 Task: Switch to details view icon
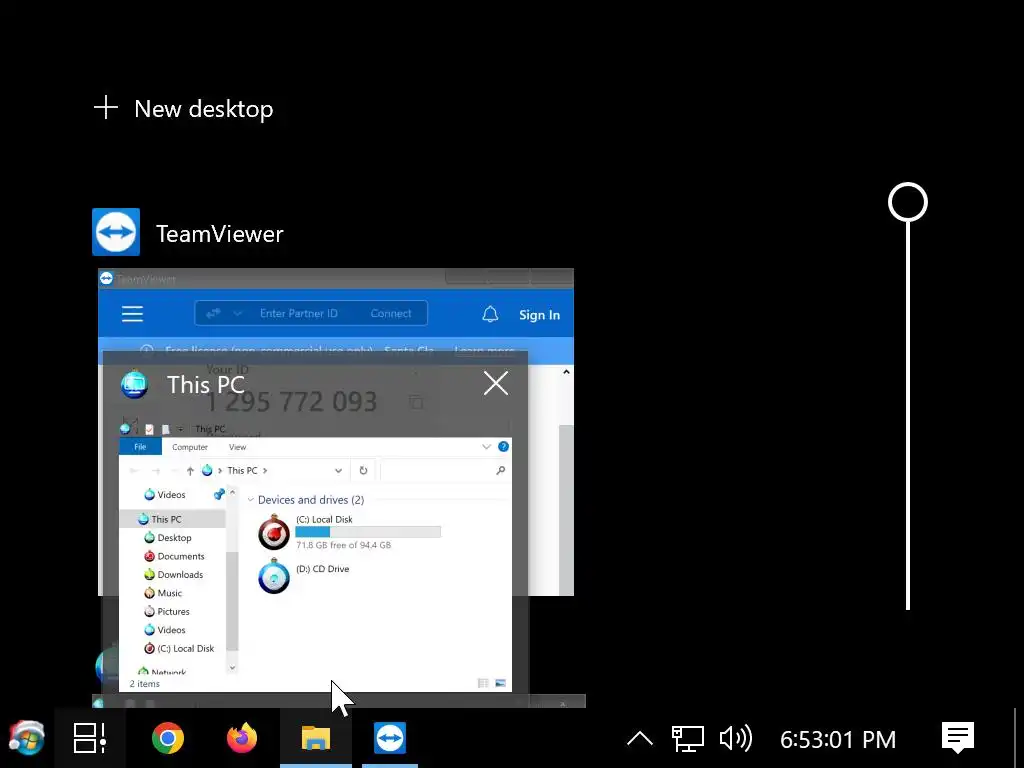coord(483,683)
